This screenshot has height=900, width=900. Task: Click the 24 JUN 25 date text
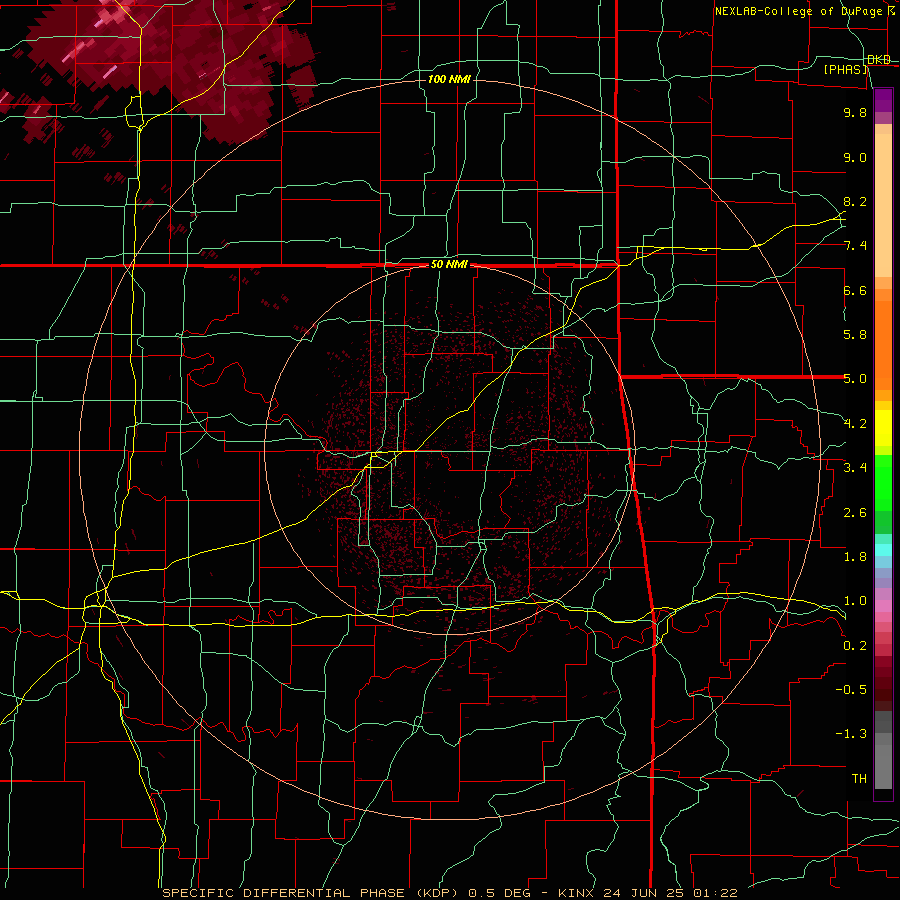point(642,893)
